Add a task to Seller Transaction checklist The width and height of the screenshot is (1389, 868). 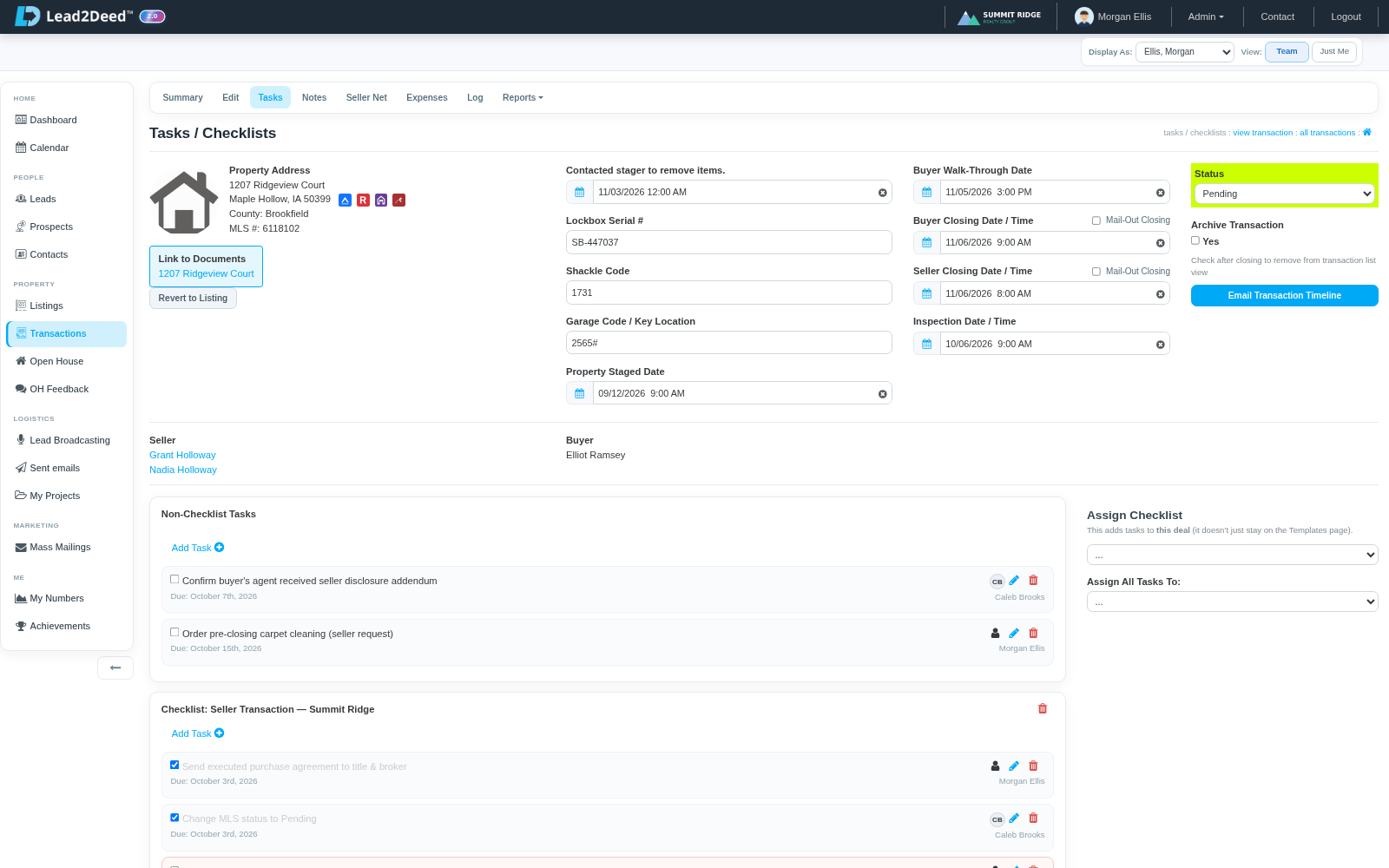click(198, 733)
